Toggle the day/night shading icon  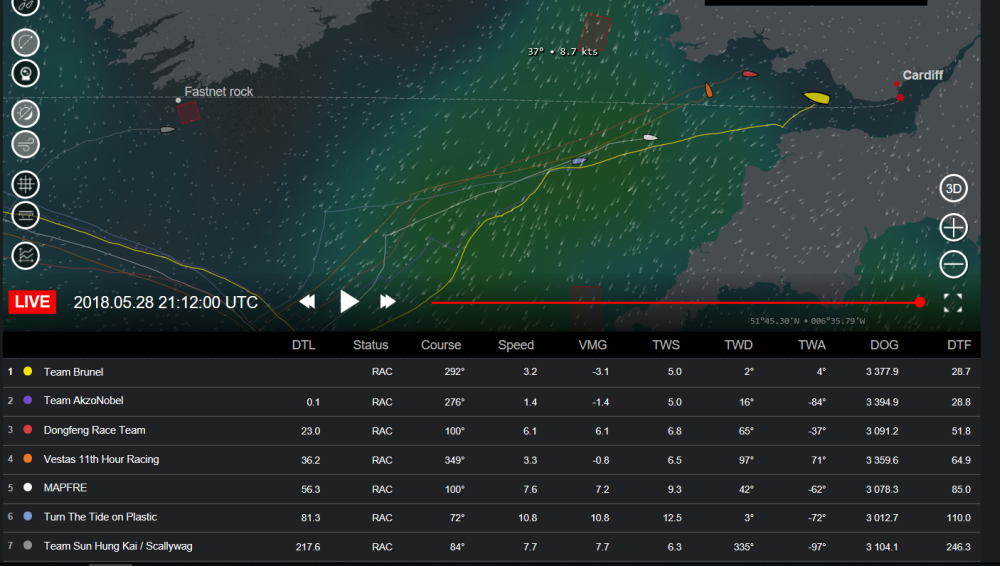[x=26, y=113]
